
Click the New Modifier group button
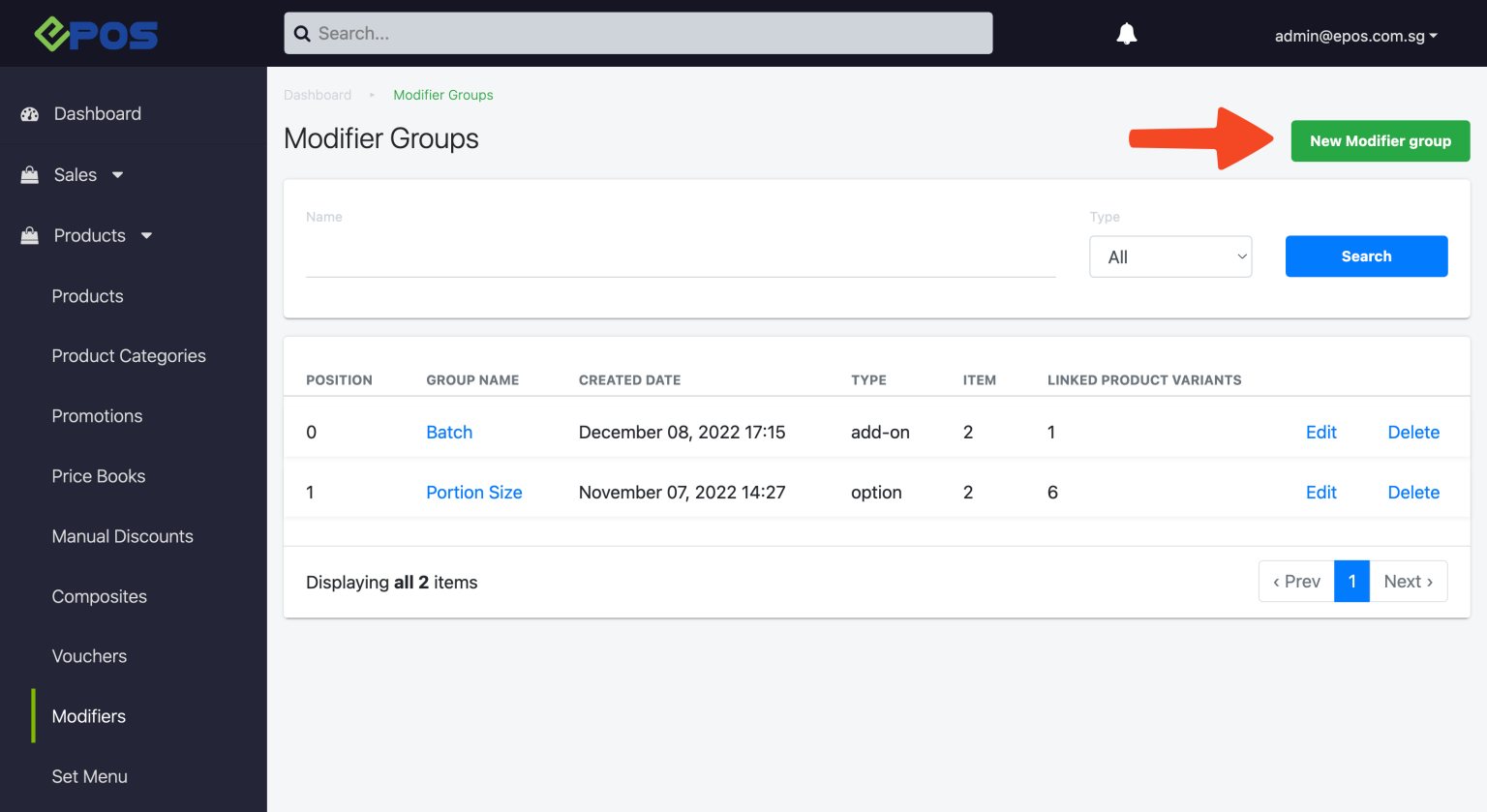pos(1380,141)
